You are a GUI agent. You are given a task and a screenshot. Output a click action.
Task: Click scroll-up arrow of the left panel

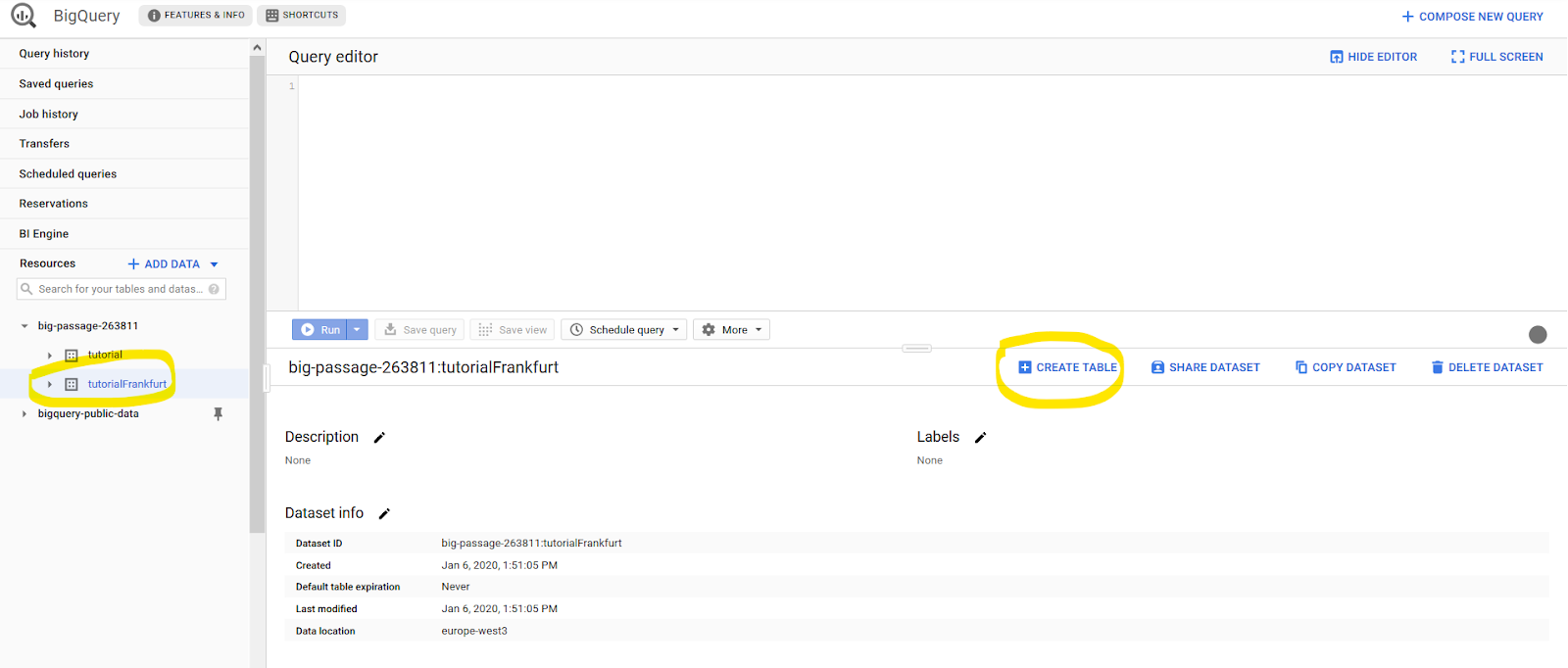pos(257,47)
